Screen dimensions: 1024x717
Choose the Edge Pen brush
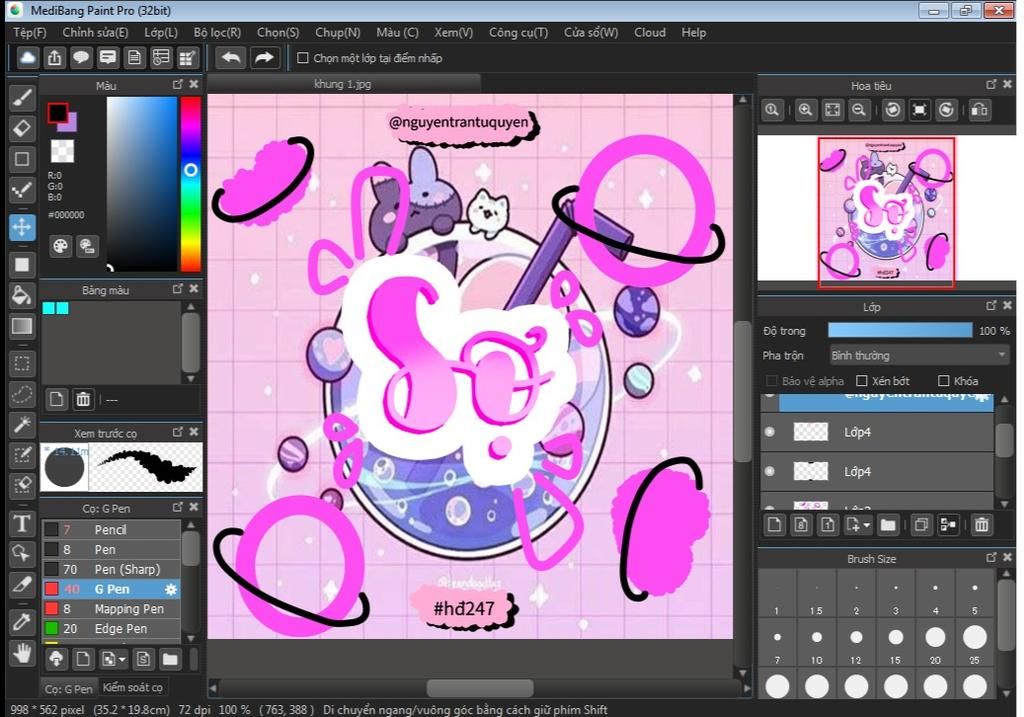(111, 628)
